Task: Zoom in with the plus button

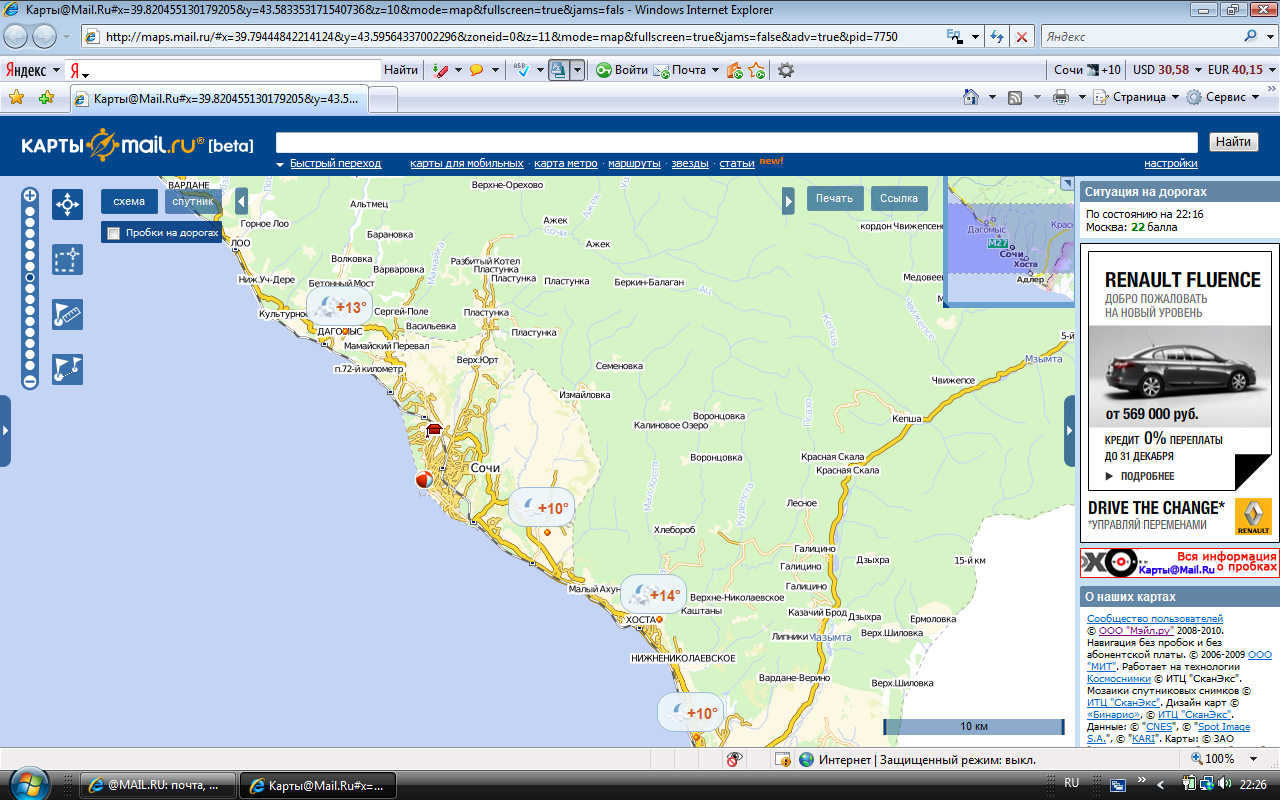Action: click(30, 195)
